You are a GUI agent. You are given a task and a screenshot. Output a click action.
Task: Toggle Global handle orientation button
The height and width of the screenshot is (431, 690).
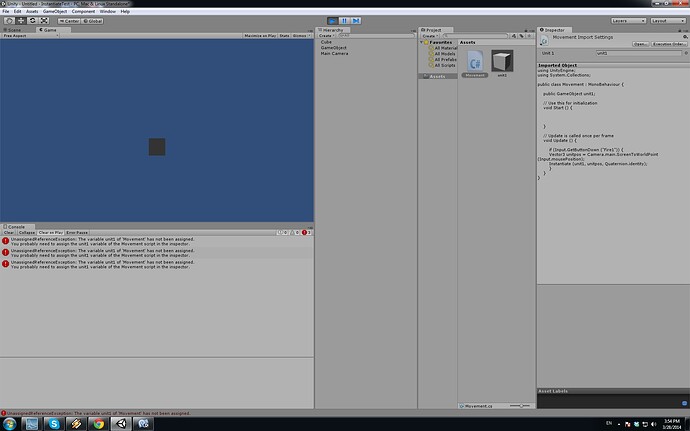(92, 21)
